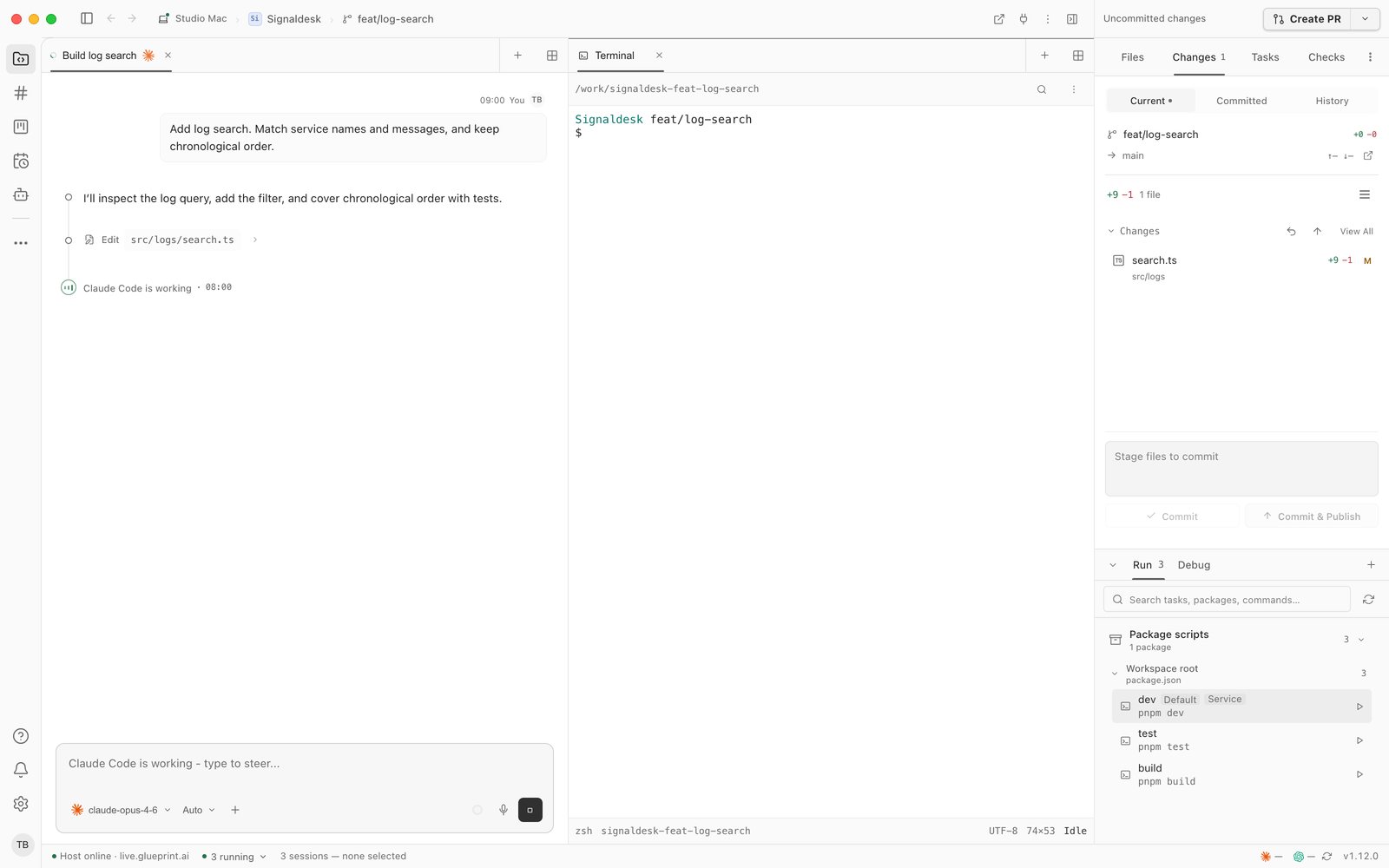
Task: Run the test pnpm script
Action: coord(1359,740)
